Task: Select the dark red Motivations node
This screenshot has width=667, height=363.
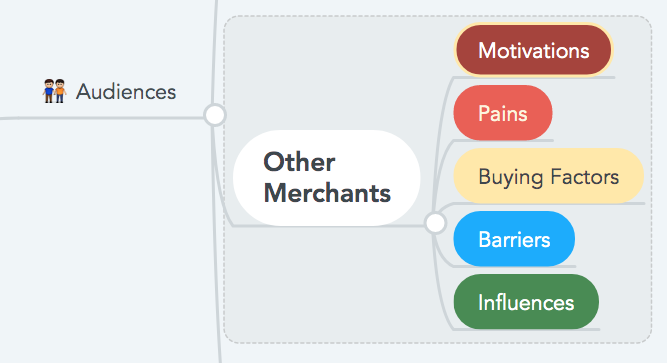Action: (533, 50)
